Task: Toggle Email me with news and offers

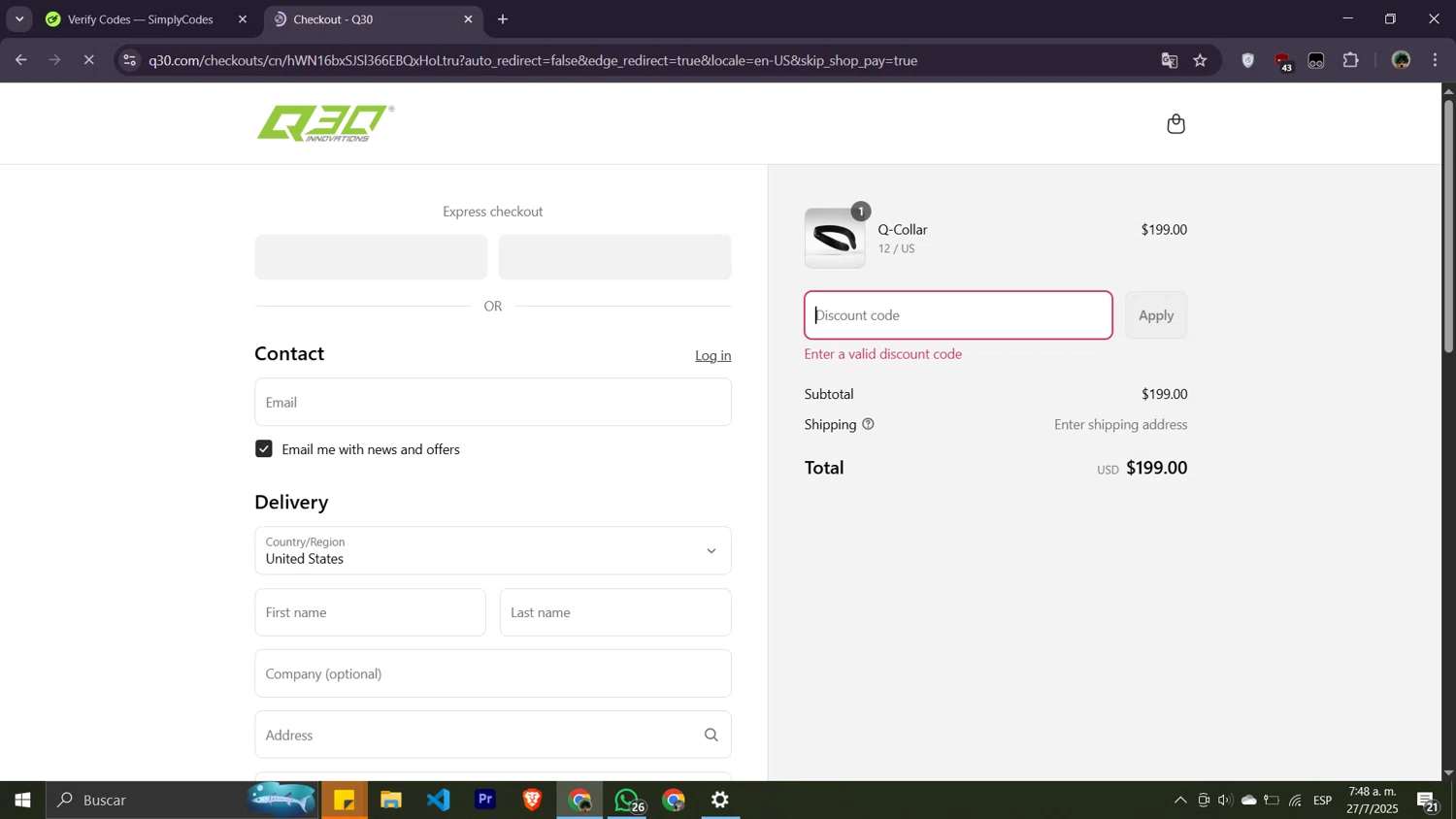Action: point(264,449)
